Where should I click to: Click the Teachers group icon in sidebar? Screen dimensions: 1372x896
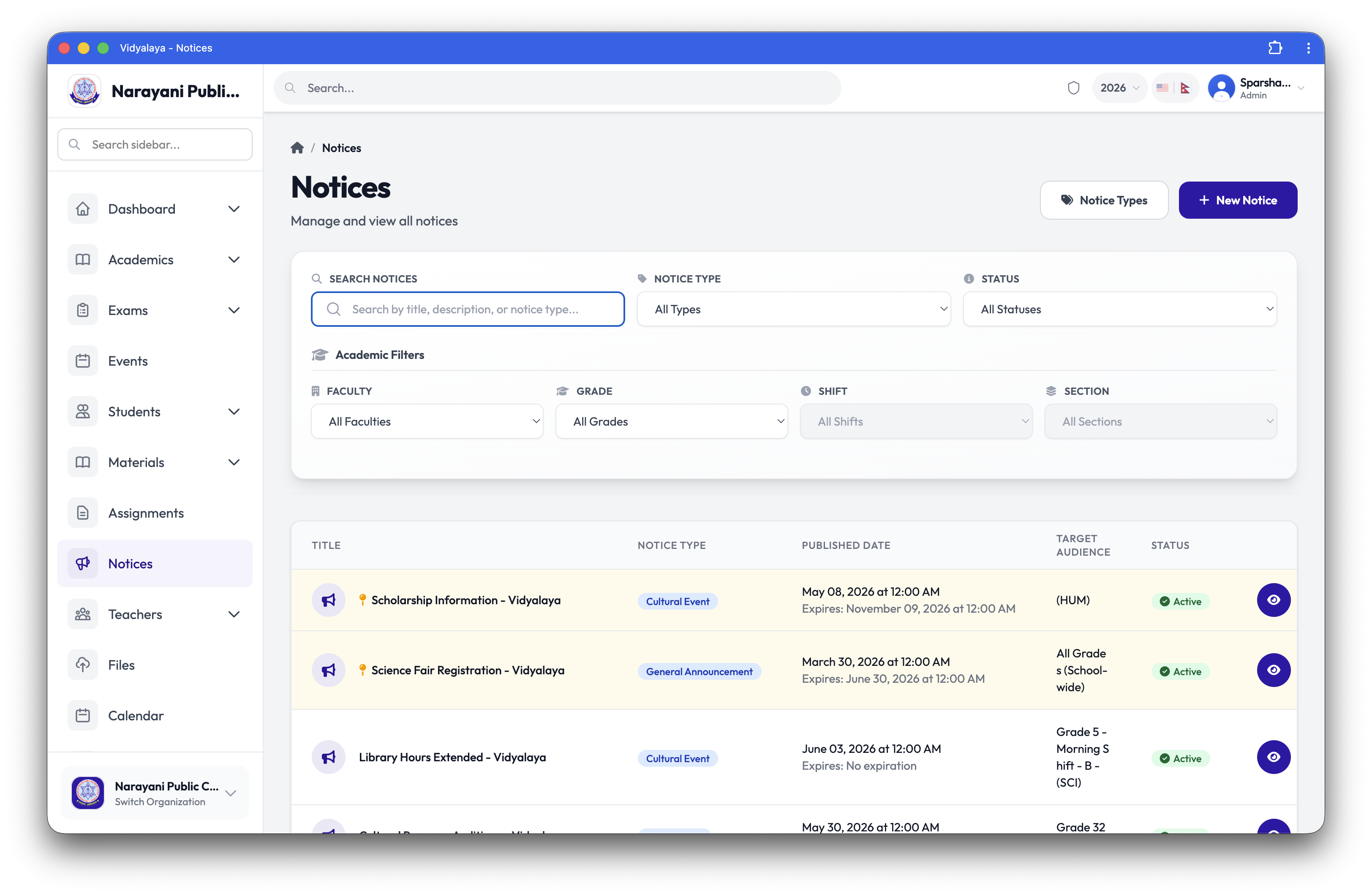coord(83,614)
